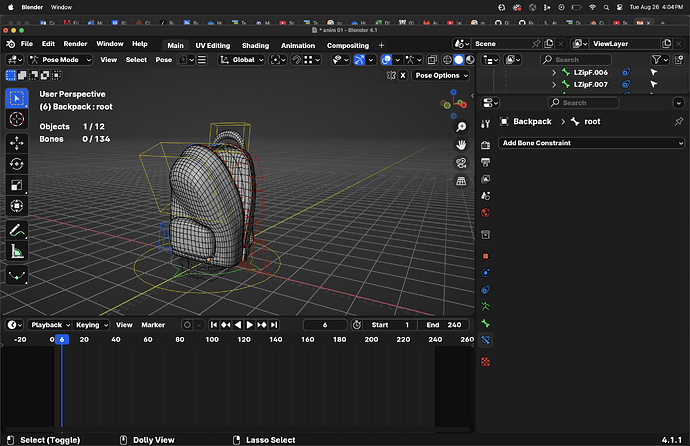
Task: Toggle X-ray mode
Action: (432, 60)
